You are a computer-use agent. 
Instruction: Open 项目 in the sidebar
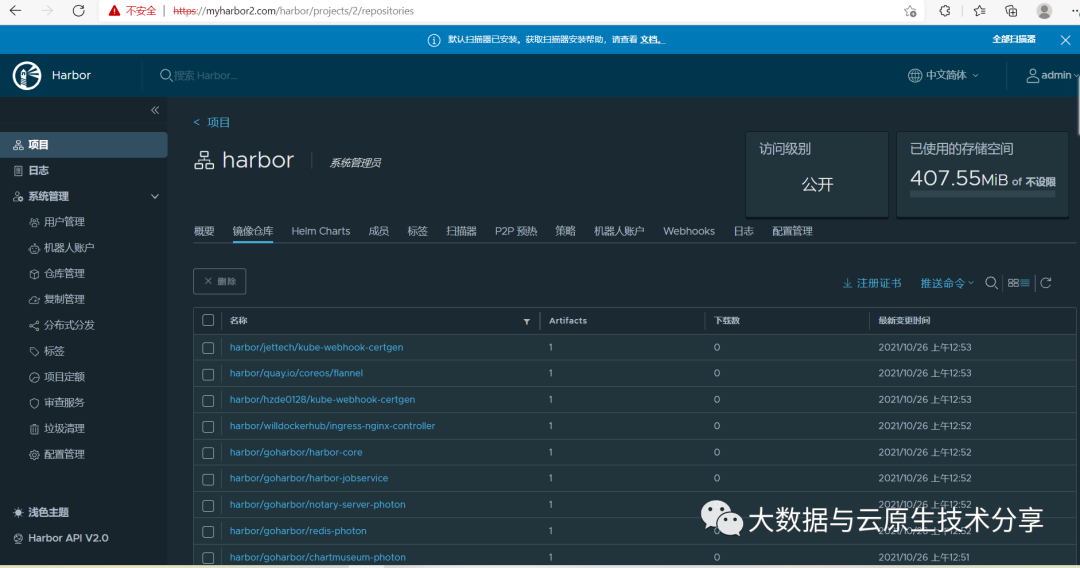83,145
